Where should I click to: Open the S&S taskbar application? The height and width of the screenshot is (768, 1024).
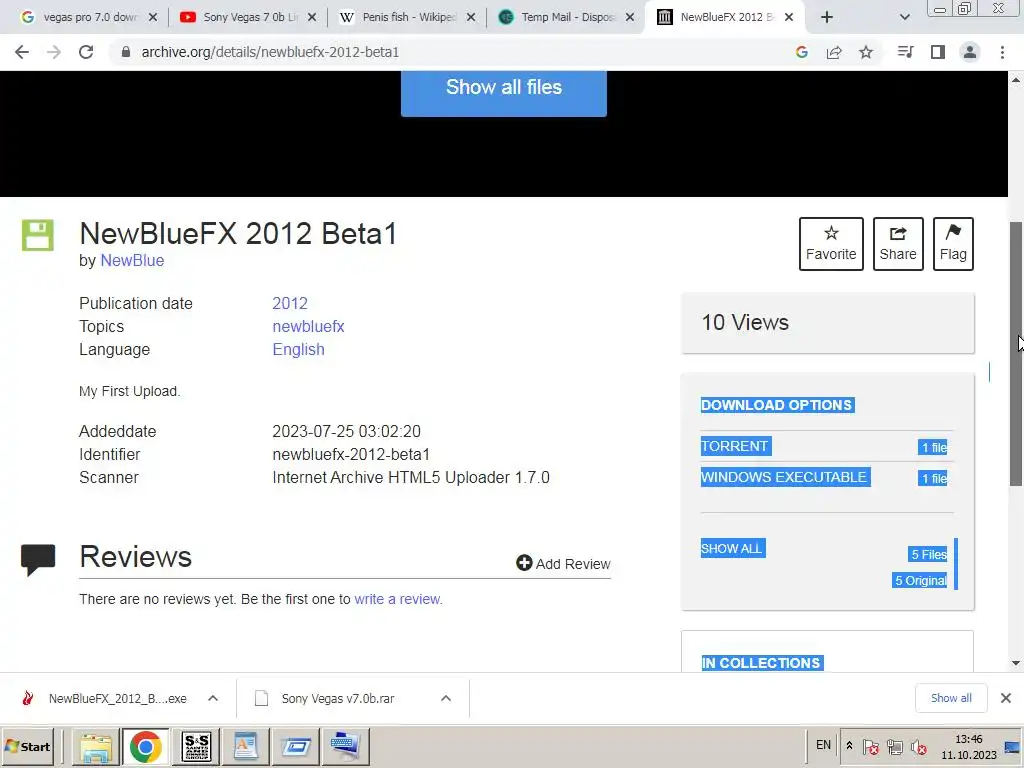196,746
